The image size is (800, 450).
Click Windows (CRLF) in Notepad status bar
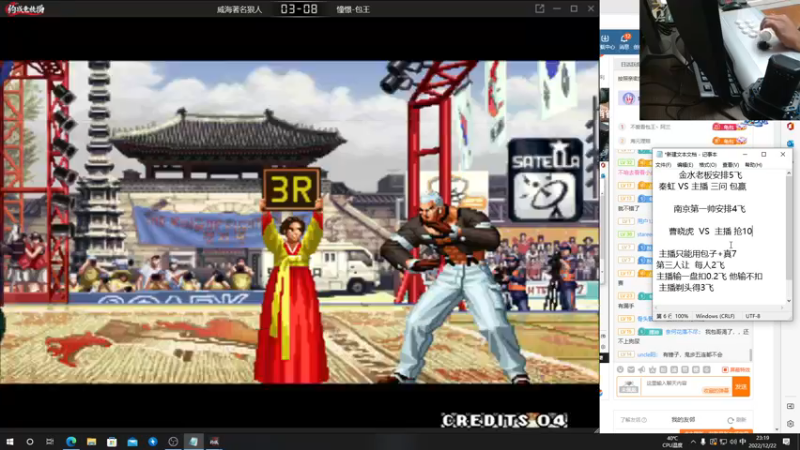715,316
